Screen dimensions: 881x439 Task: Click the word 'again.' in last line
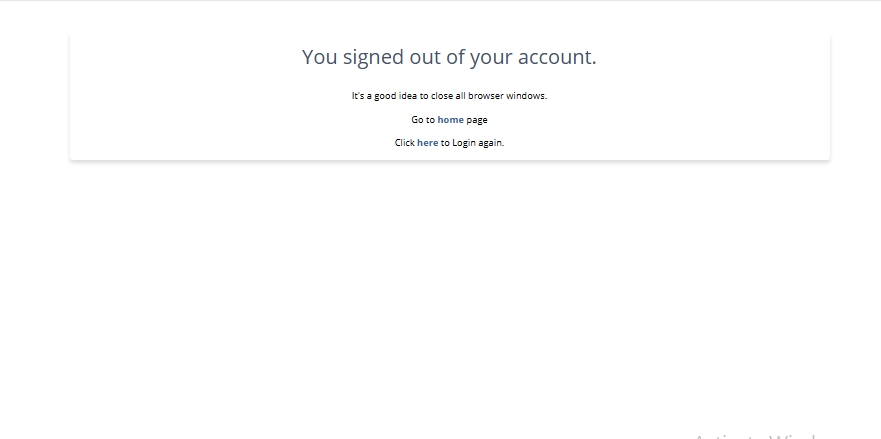491,143
